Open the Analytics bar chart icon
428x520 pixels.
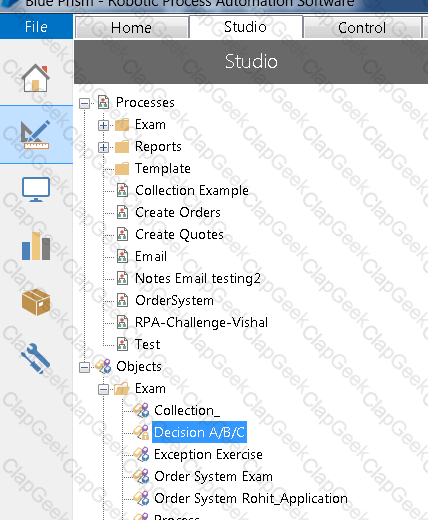(x=36, y=246)
